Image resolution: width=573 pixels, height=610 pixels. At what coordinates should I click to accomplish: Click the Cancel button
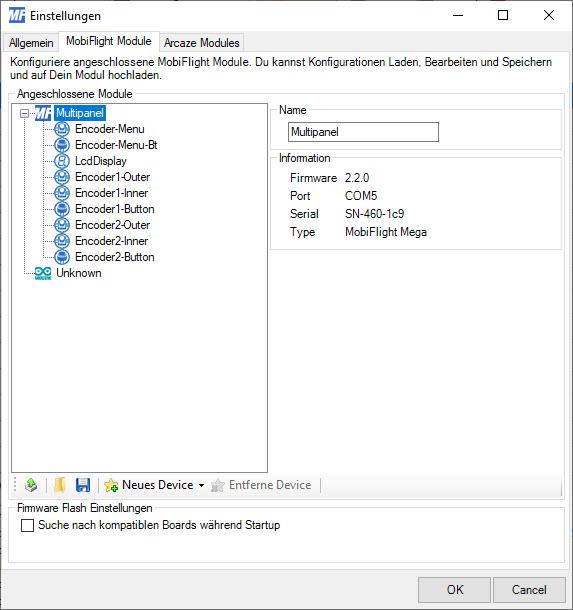tap(529, 590)
